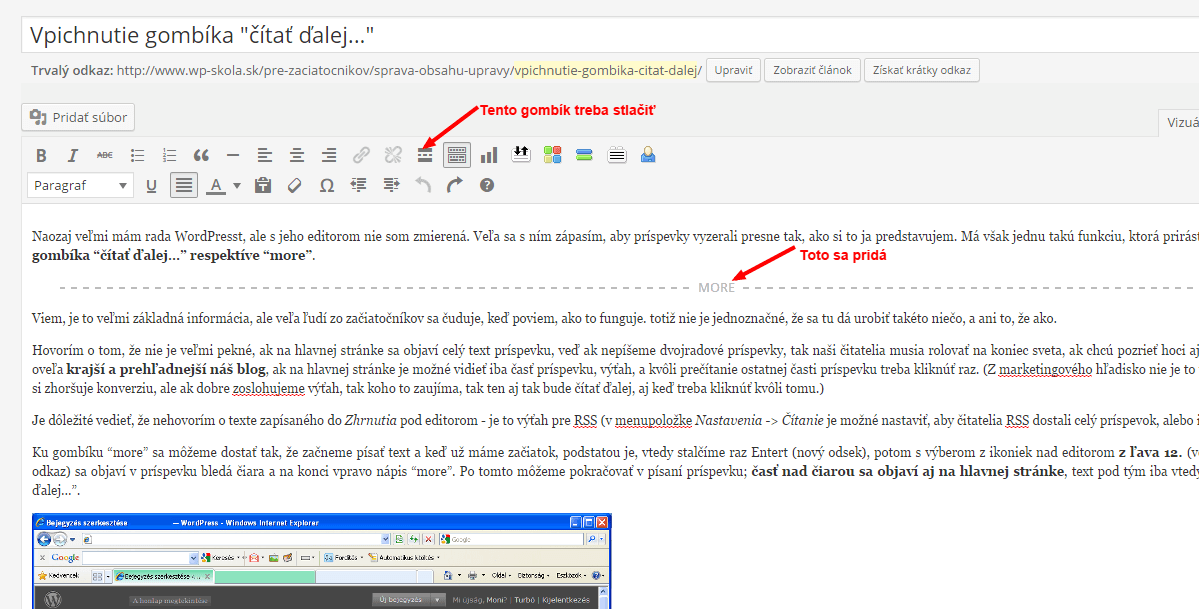
Task: Click the four colored squares icon
Action: (553, 155)
